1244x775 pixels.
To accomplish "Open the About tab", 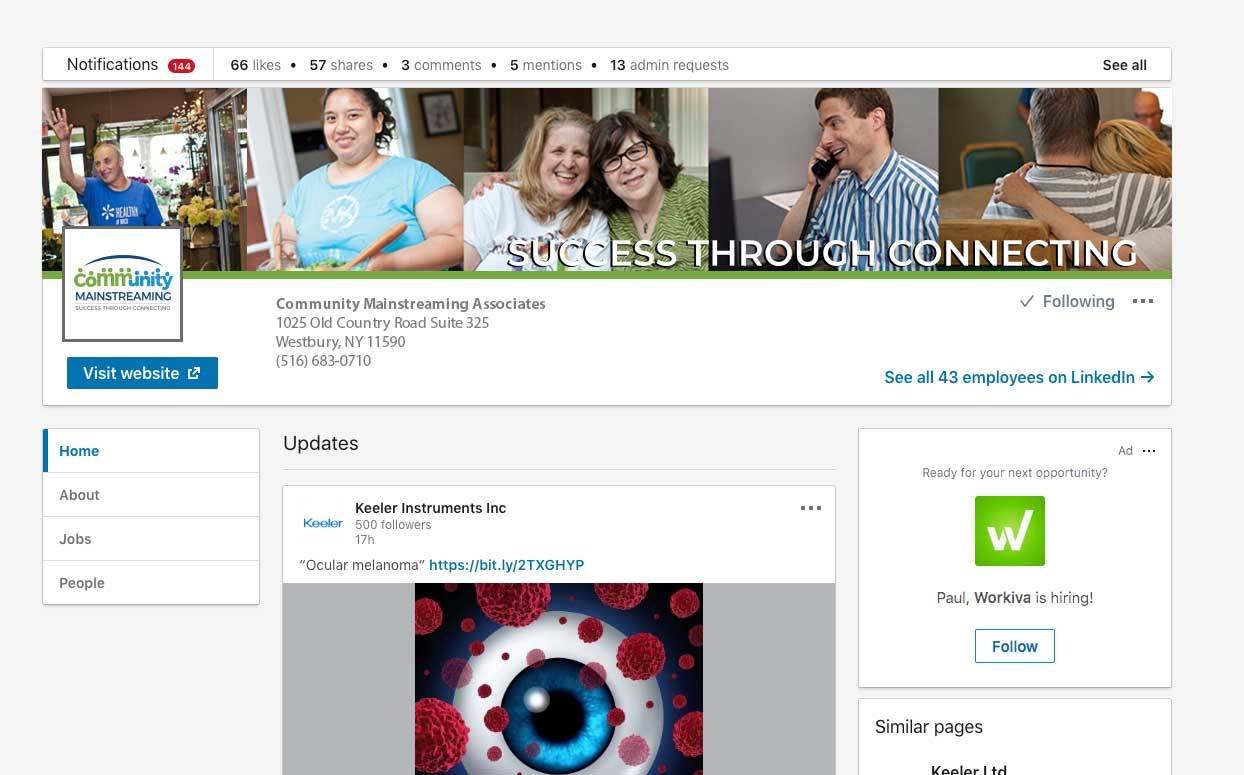I will (x=151, y=495).
